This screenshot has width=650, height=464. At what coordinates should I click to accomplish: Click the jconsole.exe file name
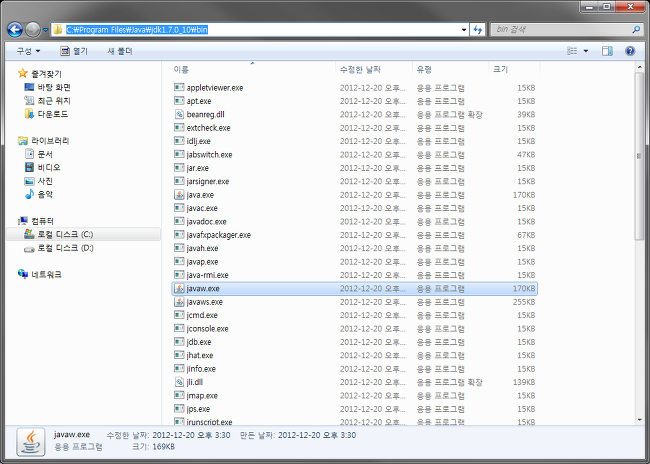(207, 328)
